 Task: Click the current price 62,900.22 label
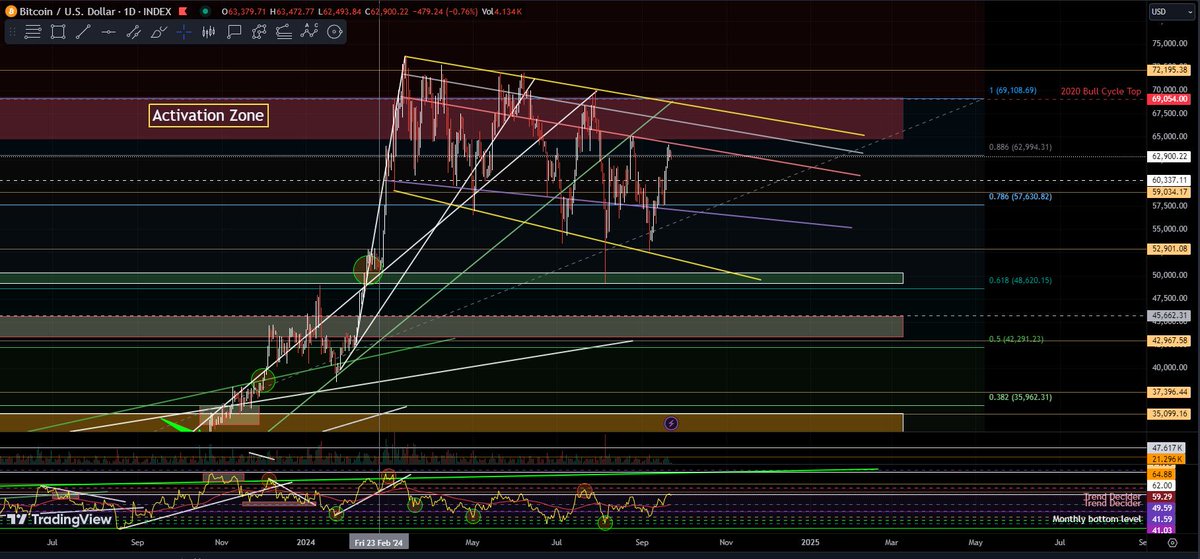1170,156
